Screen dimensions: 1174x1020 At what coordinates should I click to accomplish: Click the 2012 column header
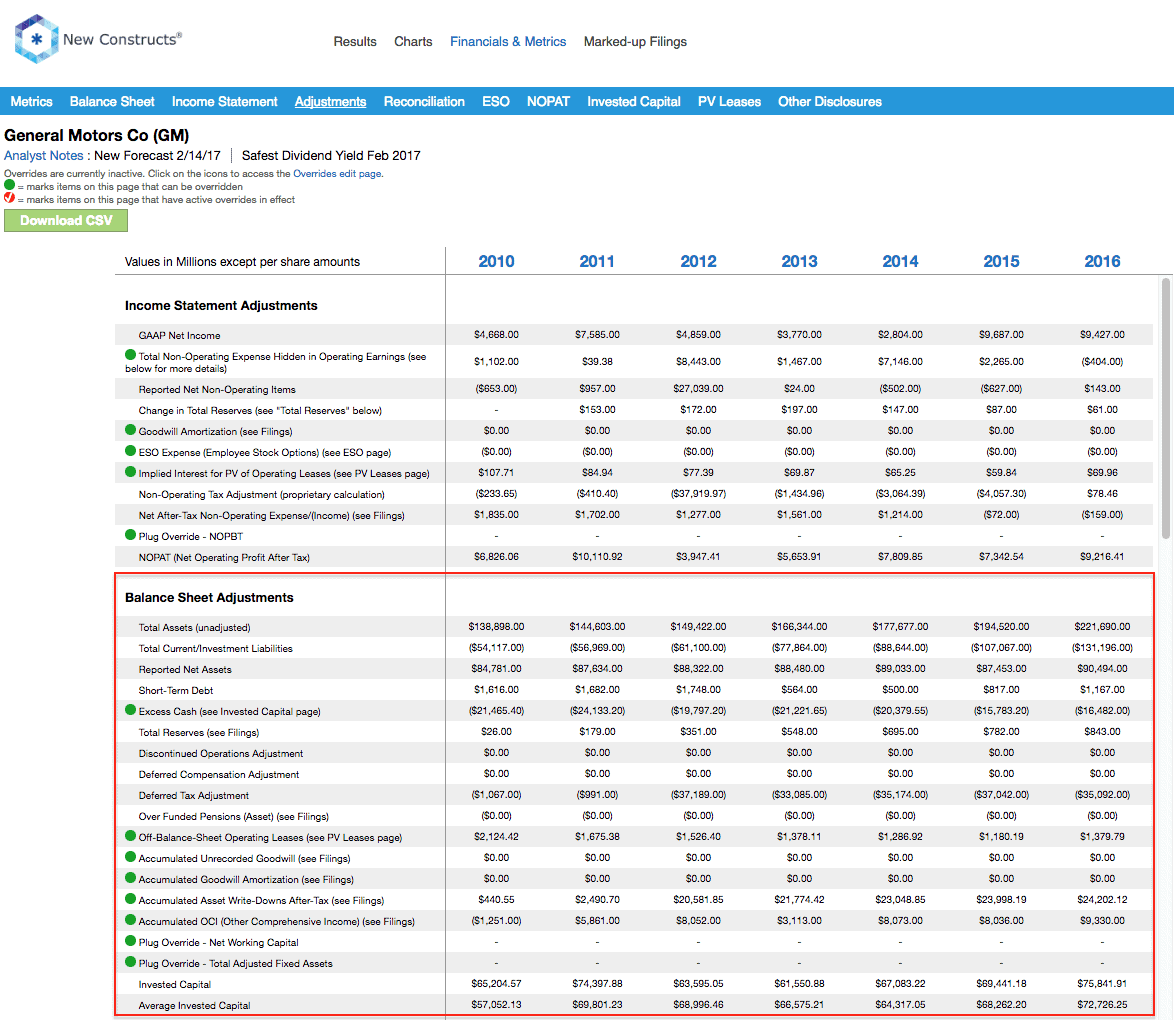[699, 261]
